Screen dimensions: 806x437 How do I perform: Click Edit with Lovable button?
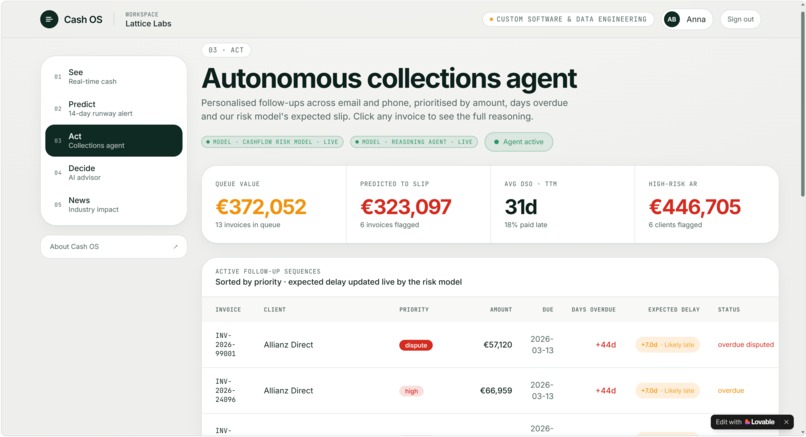coord(745,422)
